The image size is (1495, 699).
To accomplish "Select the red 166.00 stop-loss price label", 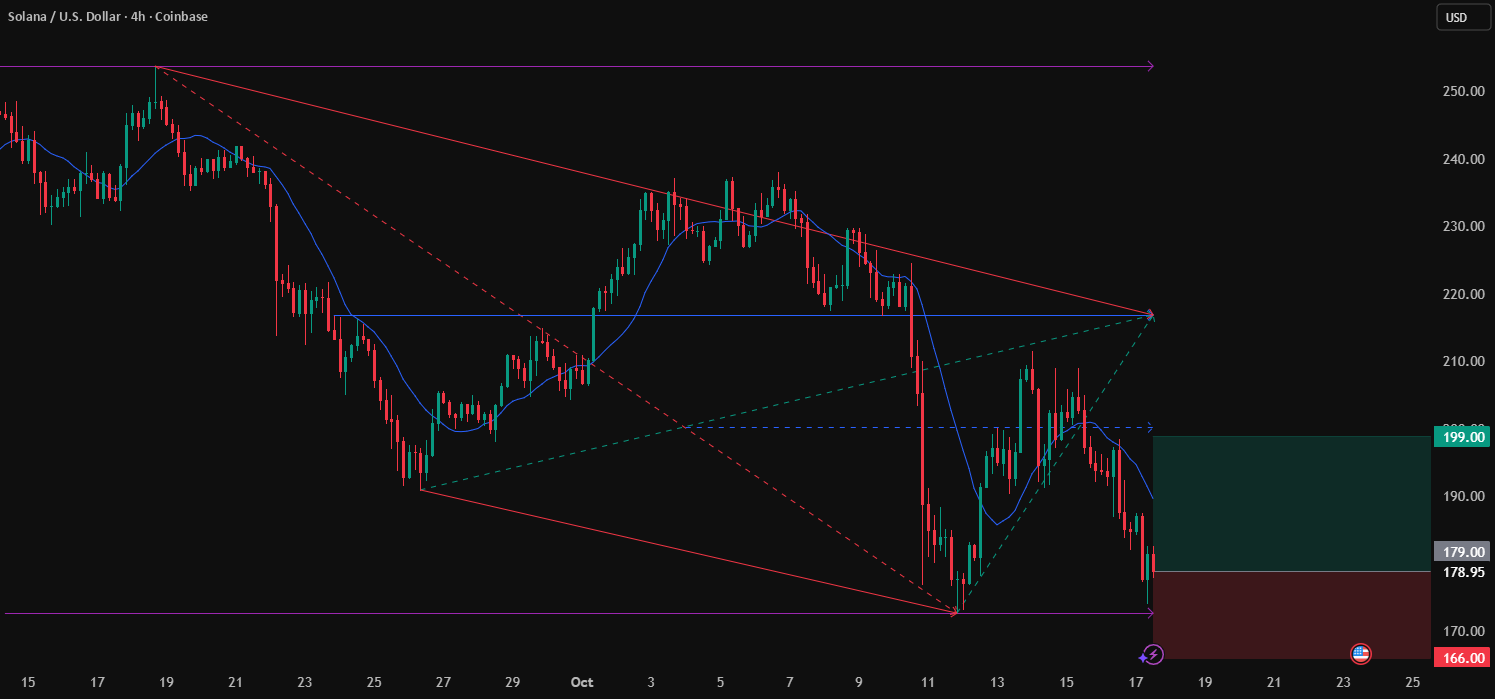I will pyautogui.click(x=1461, y=658).
